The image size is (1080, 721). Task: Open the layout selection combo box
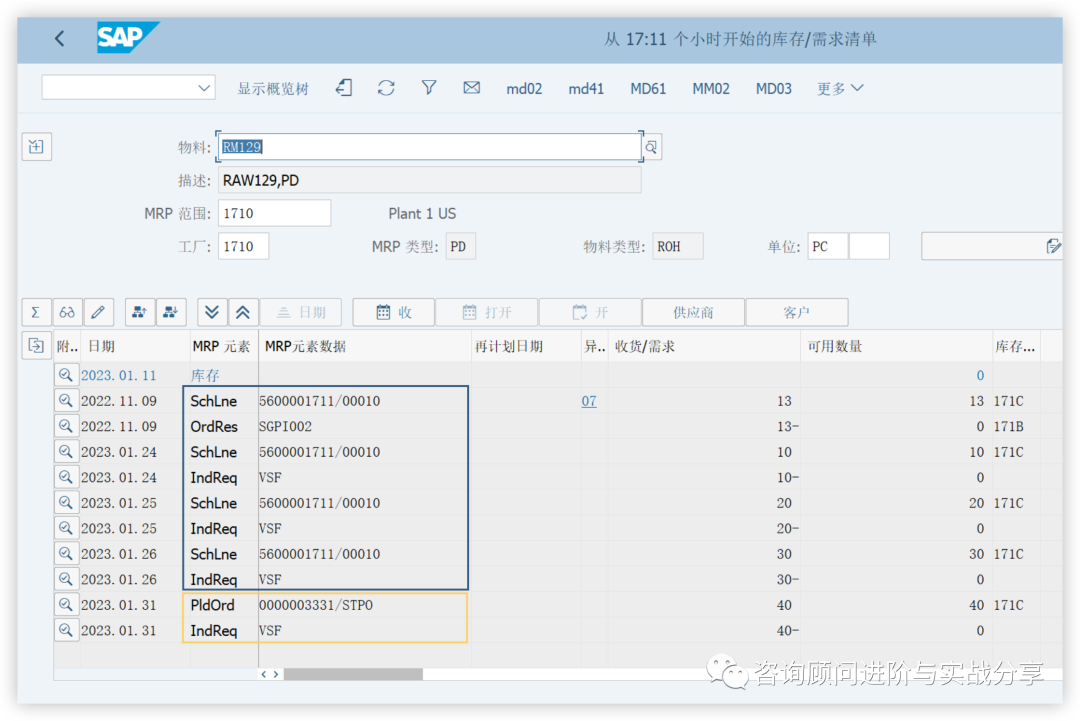128,87
